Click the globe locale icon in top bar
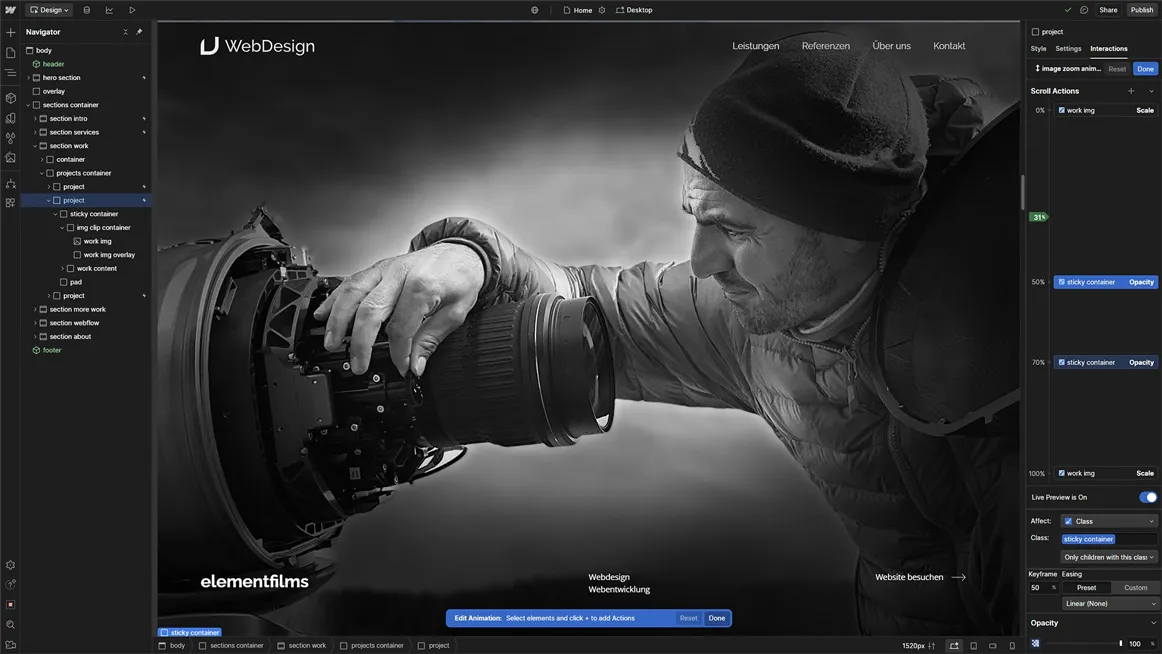Image resolution: width=1162 pixels, height=654 pixels. pos(534,10)
